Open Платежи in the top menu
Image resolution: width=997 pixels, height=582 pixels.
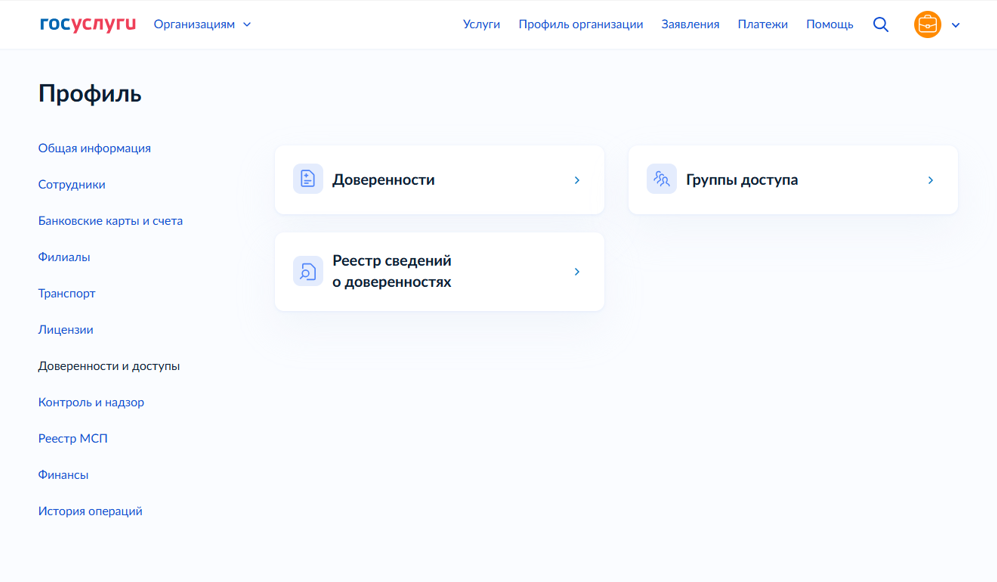(762, 24)
